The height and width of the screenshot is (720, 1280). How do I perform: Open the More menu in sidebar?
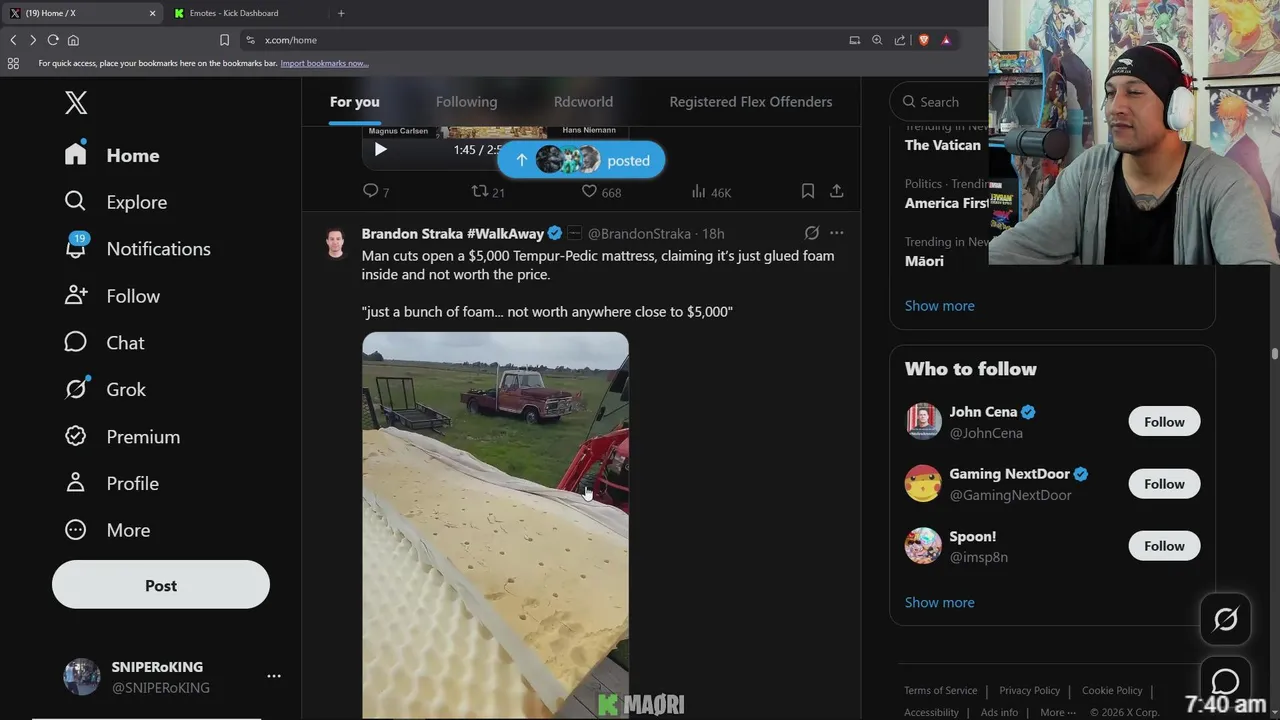107,530
